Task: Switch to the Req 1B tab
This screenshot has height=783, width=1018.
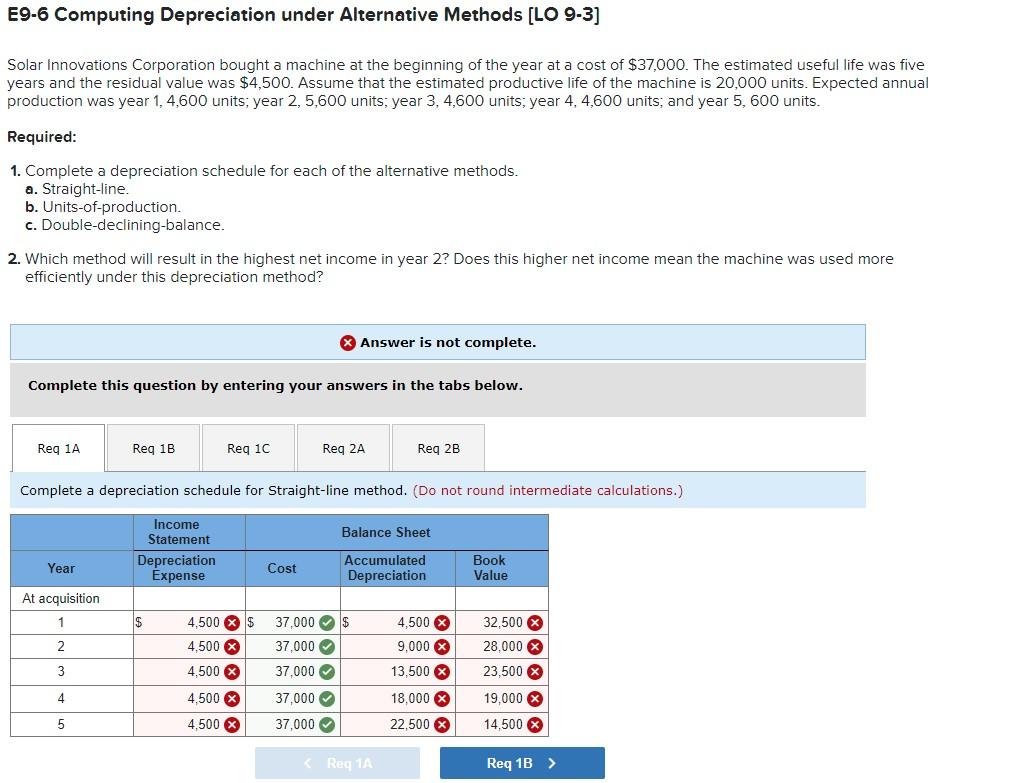Action: [152, 448]
